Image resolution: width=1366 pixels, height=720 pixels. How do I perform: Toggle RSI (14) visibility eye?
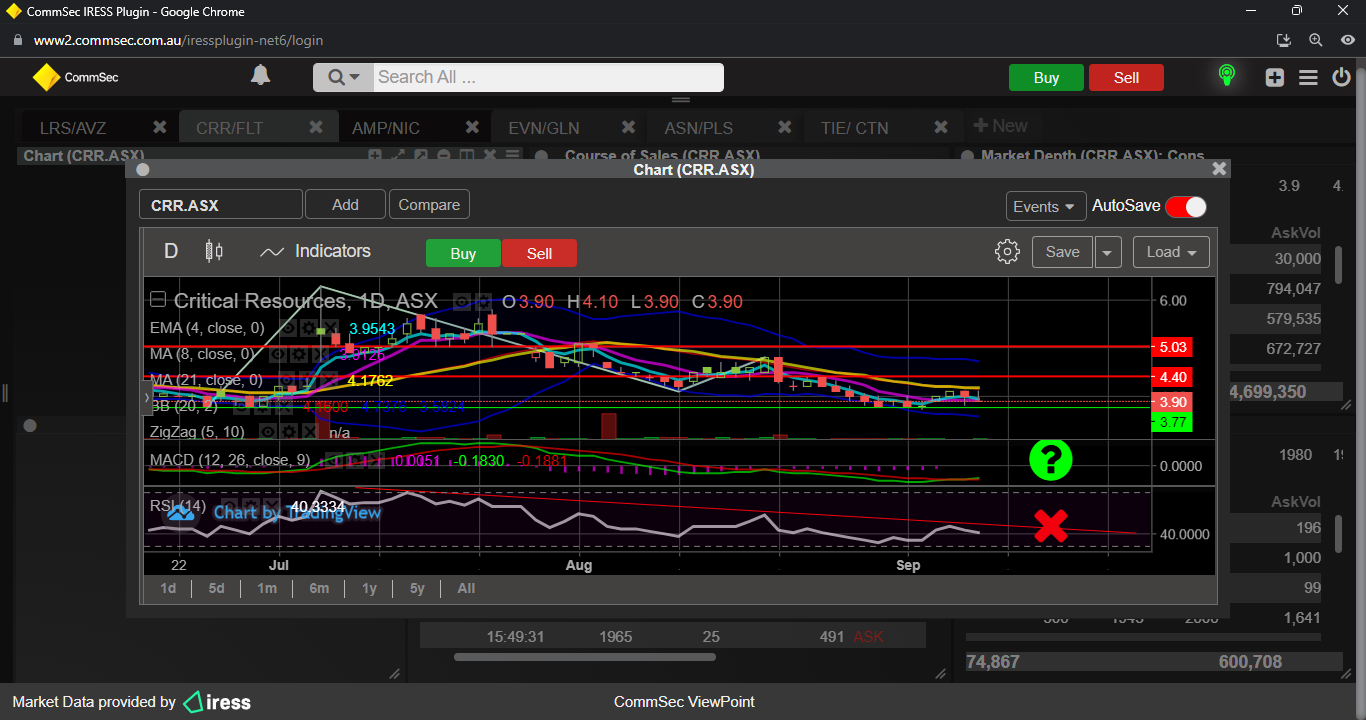[x=230, y=506]
